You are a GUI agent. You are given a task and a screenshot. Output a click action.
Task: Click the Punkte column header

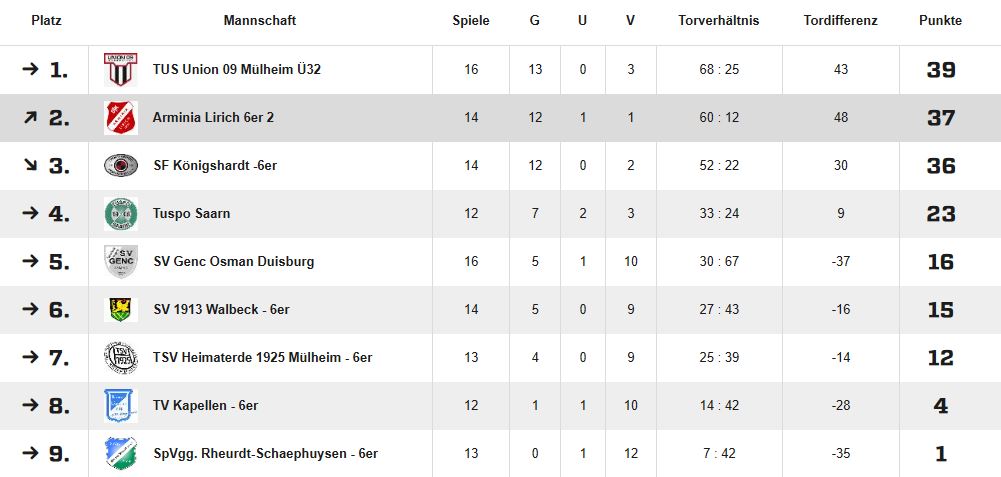coord(940,21)
